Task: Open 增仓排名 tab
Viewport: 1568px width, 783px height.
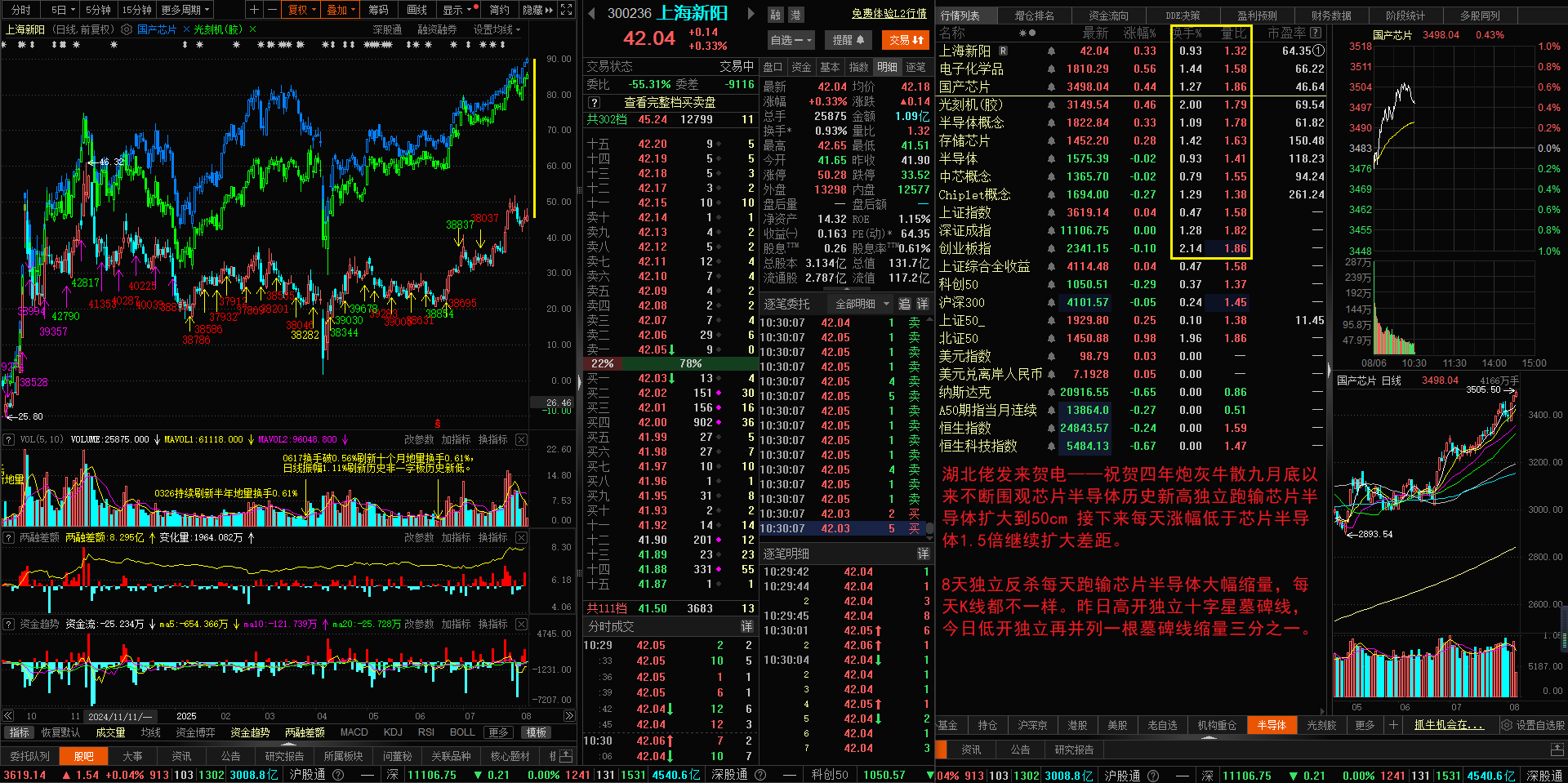Action: point(1034,16)
